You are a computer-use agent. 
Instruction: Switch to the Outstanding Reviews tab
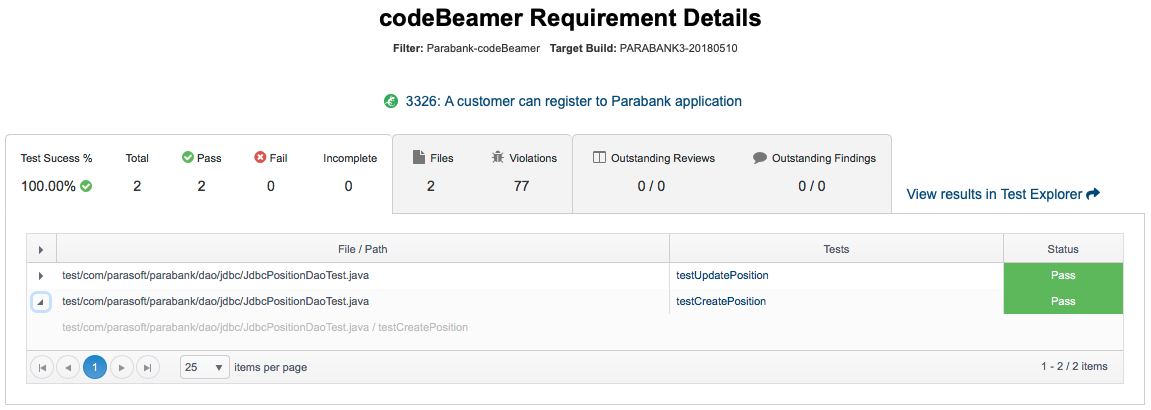pos(732,173)
